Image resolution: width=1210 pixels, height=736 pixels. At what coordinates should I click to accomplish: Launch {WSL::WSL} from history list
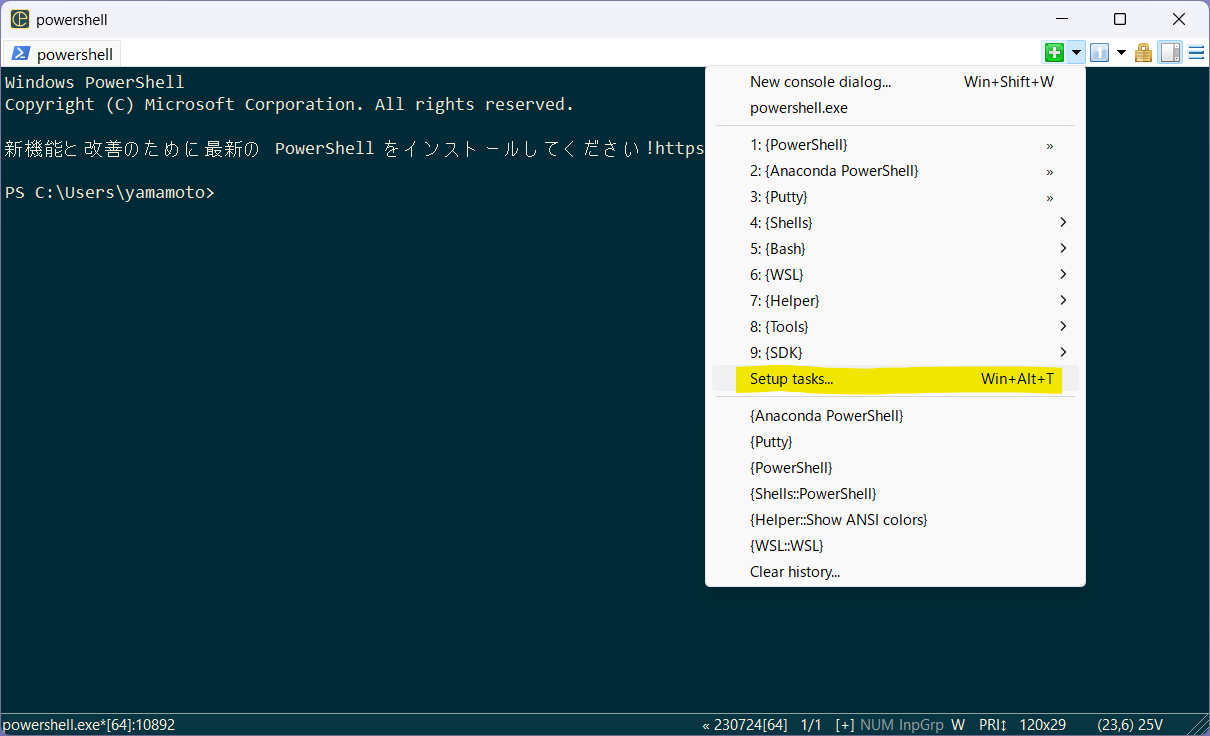895,546
